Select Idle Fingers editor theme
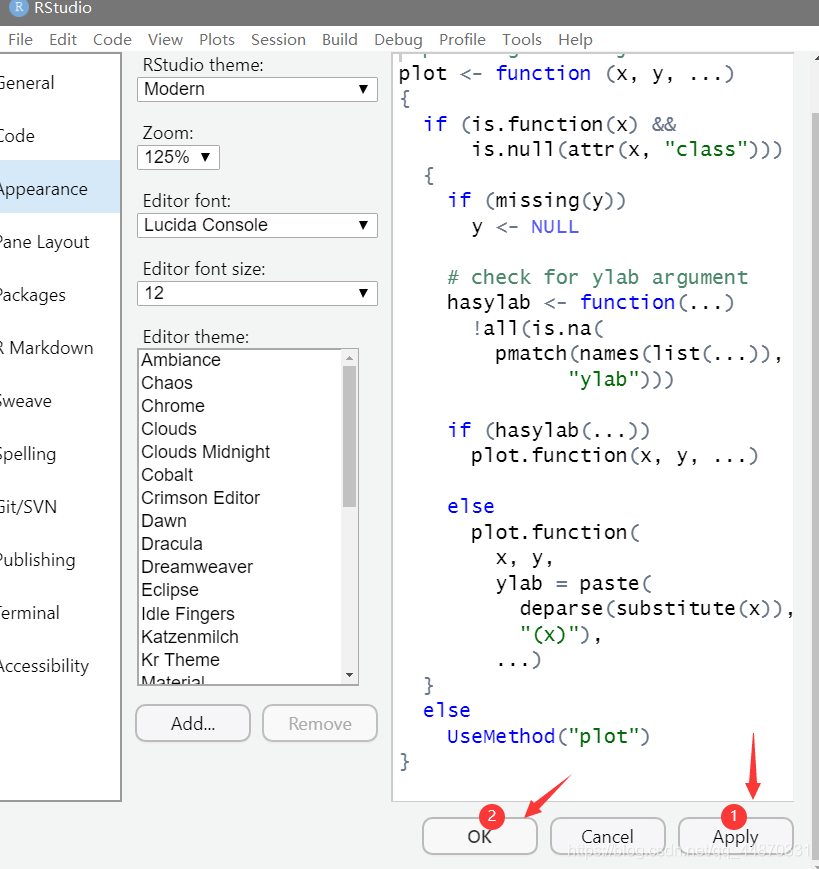Image resolution: width=819 pixels, height=869 pixels. (240, 614)
